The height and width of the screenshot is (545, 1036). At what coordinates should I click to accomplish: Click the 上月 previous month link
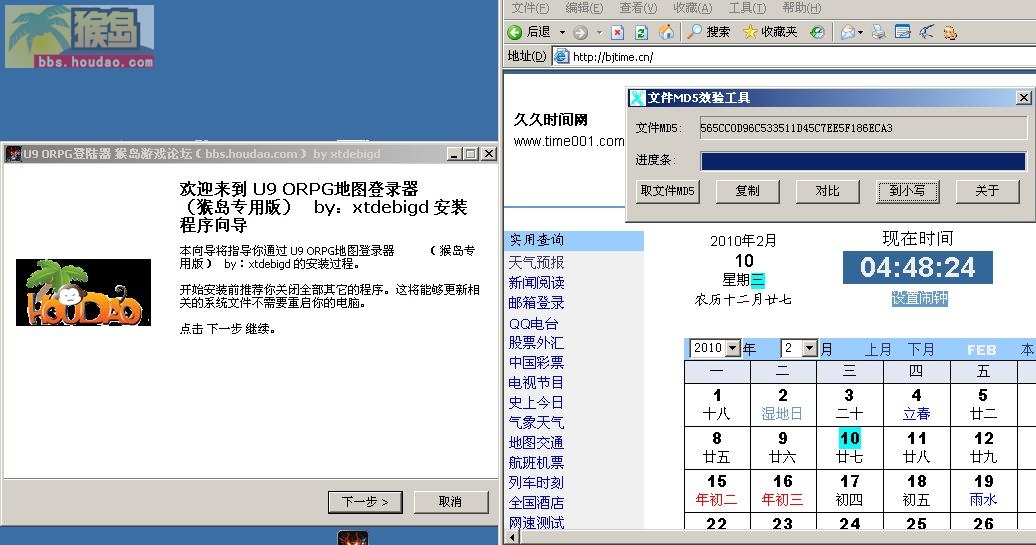coord(877,349)
